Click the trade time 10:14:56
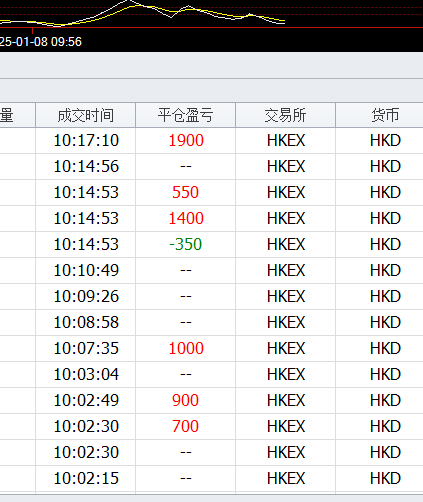Image resolution: width=423 pixels, height=502 pixels. (x=86, y=166)
